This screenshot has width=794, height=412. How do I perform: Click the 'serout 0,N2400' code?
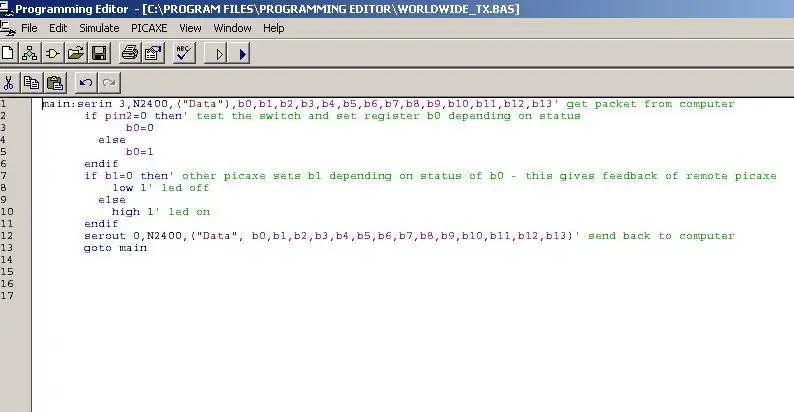click(133, 236)
